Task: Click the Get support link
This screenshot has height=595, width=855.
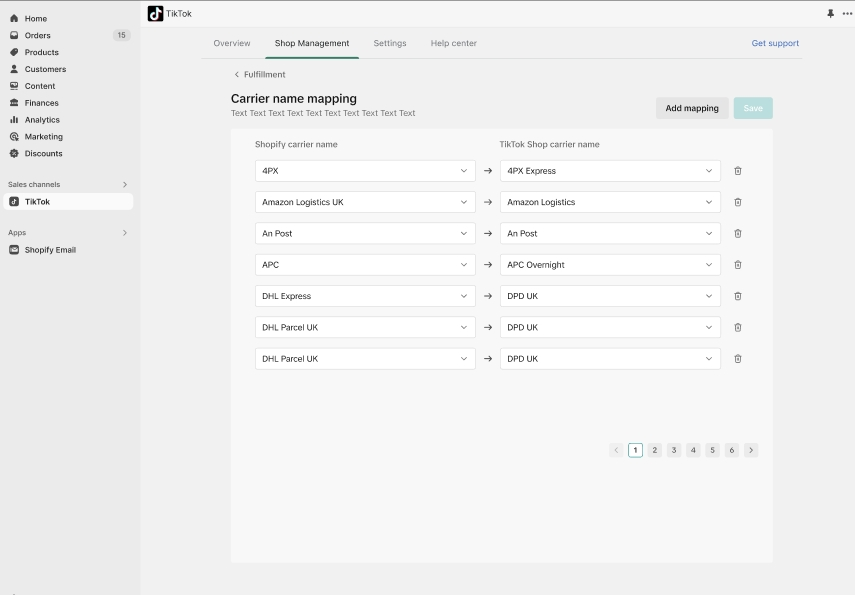Action: (x=775, y=43)
